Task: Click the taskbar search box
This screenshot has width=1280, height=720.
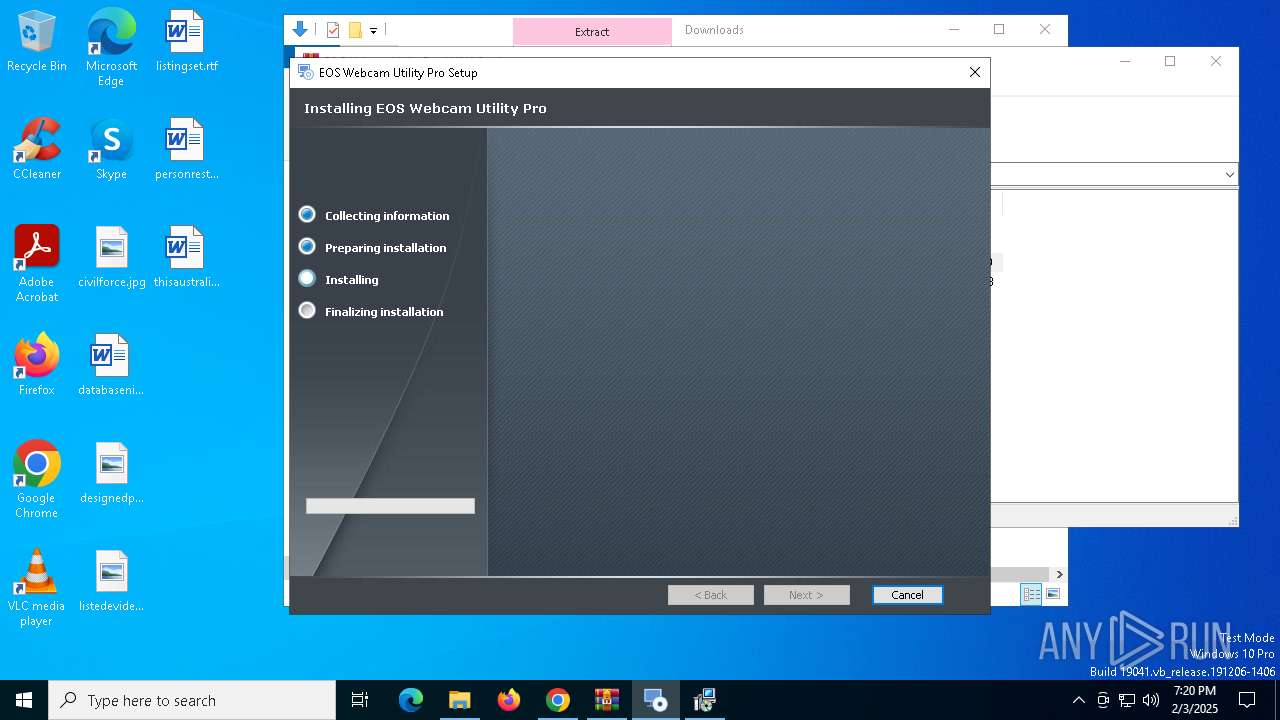Action: pos(192,700)
